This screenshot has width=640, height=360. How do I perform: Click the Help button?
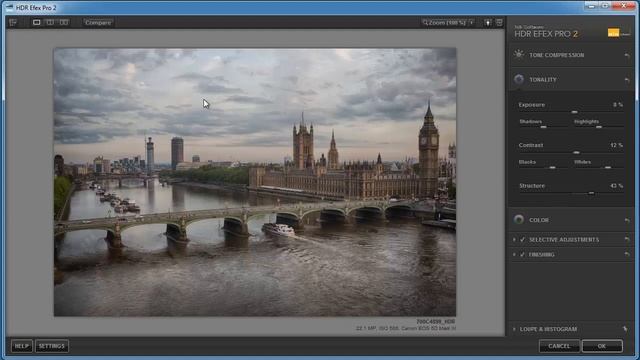click(22, 346)
